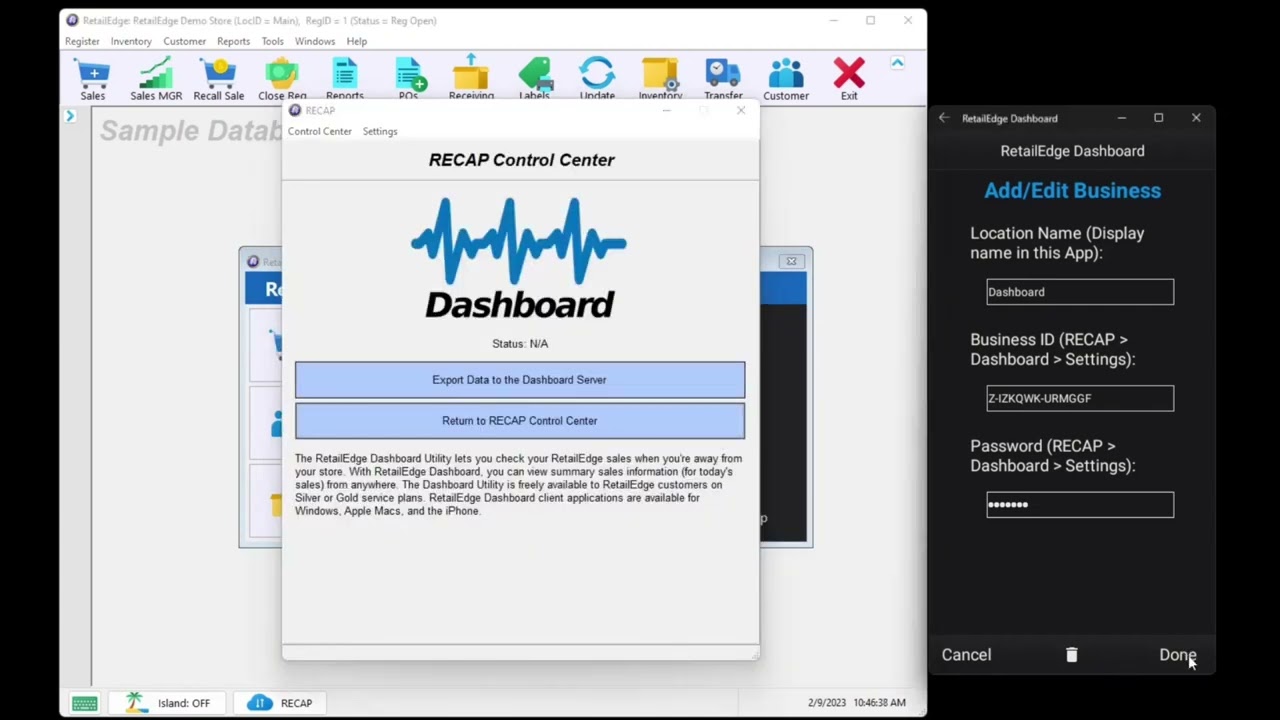Expand the left side panel arrow

click(x=70, y=117)
